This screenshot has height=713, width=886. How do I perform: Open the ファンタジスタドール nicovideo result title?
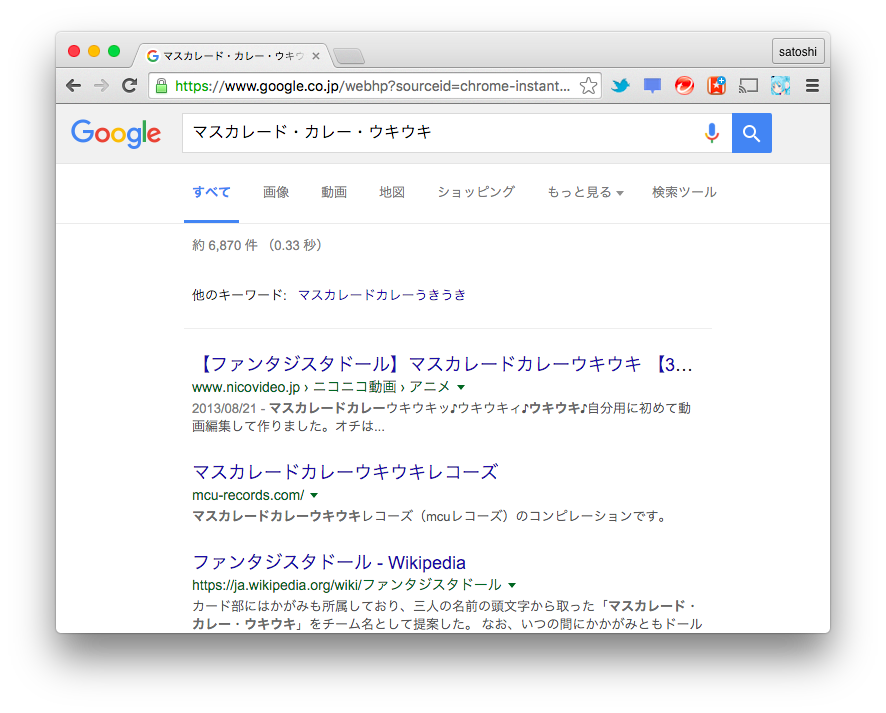[x=443, y=364]
